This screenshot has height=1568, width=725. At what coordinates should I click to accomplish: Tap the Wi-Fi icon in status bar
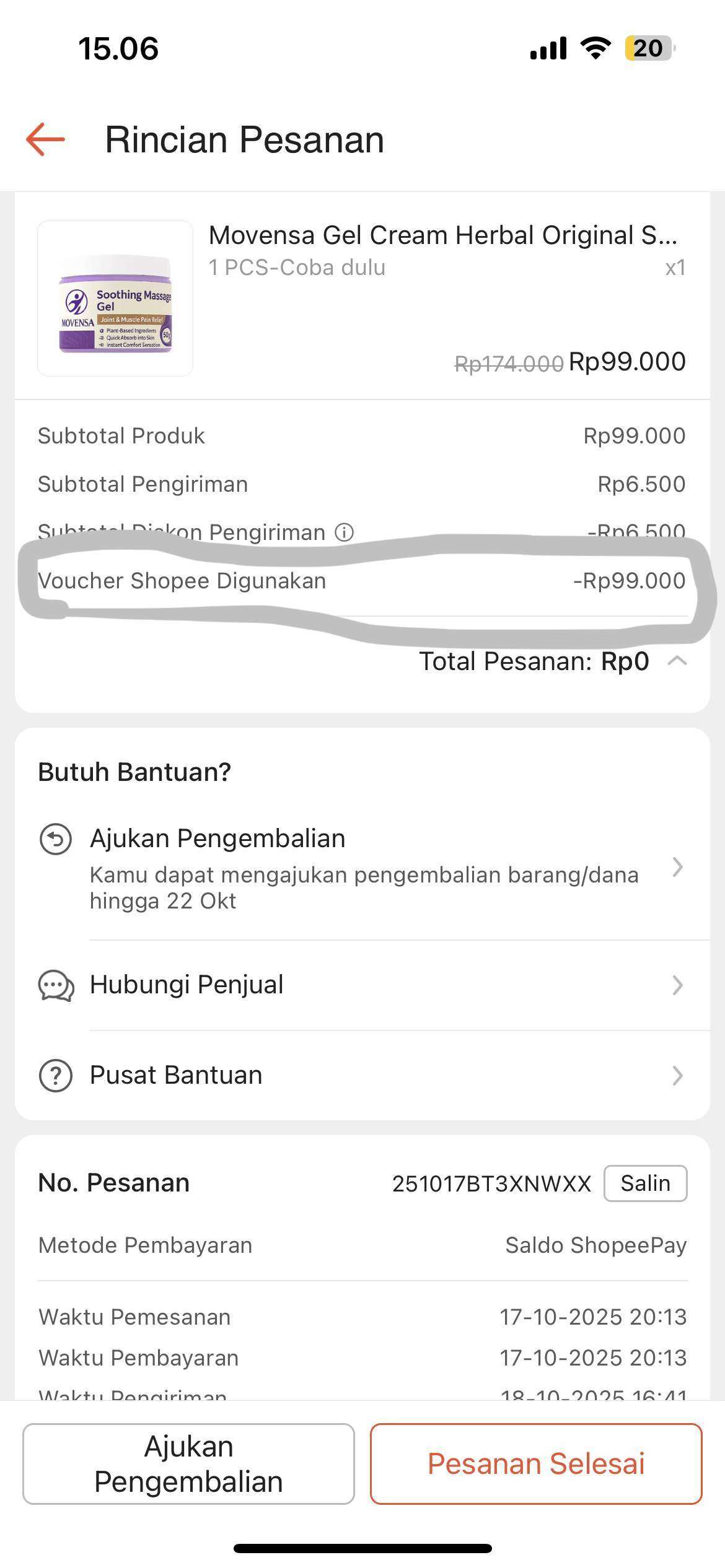point(595,48)
